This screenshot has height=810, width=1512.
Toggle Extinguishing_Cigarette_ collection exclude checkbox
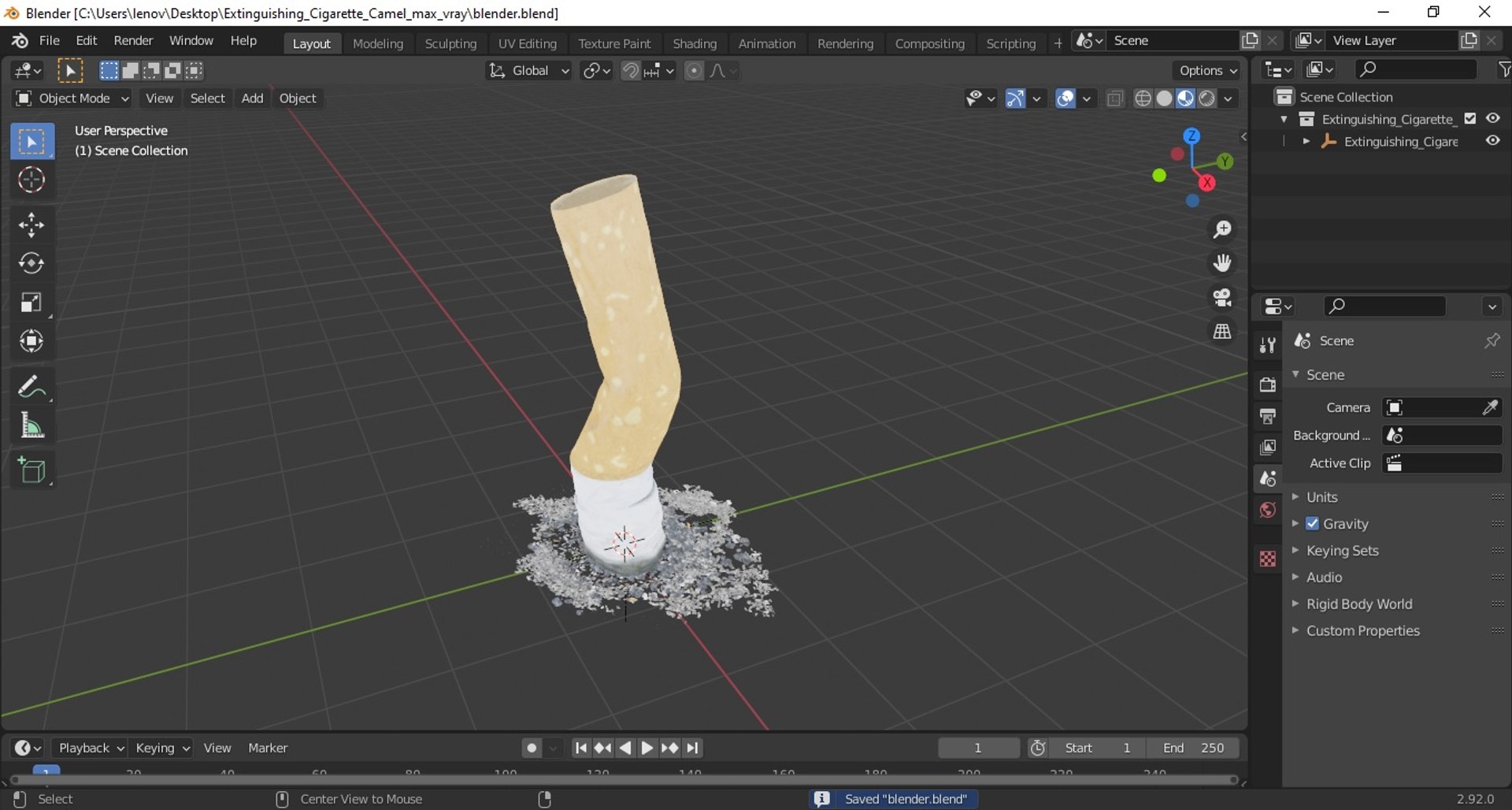1469,118
